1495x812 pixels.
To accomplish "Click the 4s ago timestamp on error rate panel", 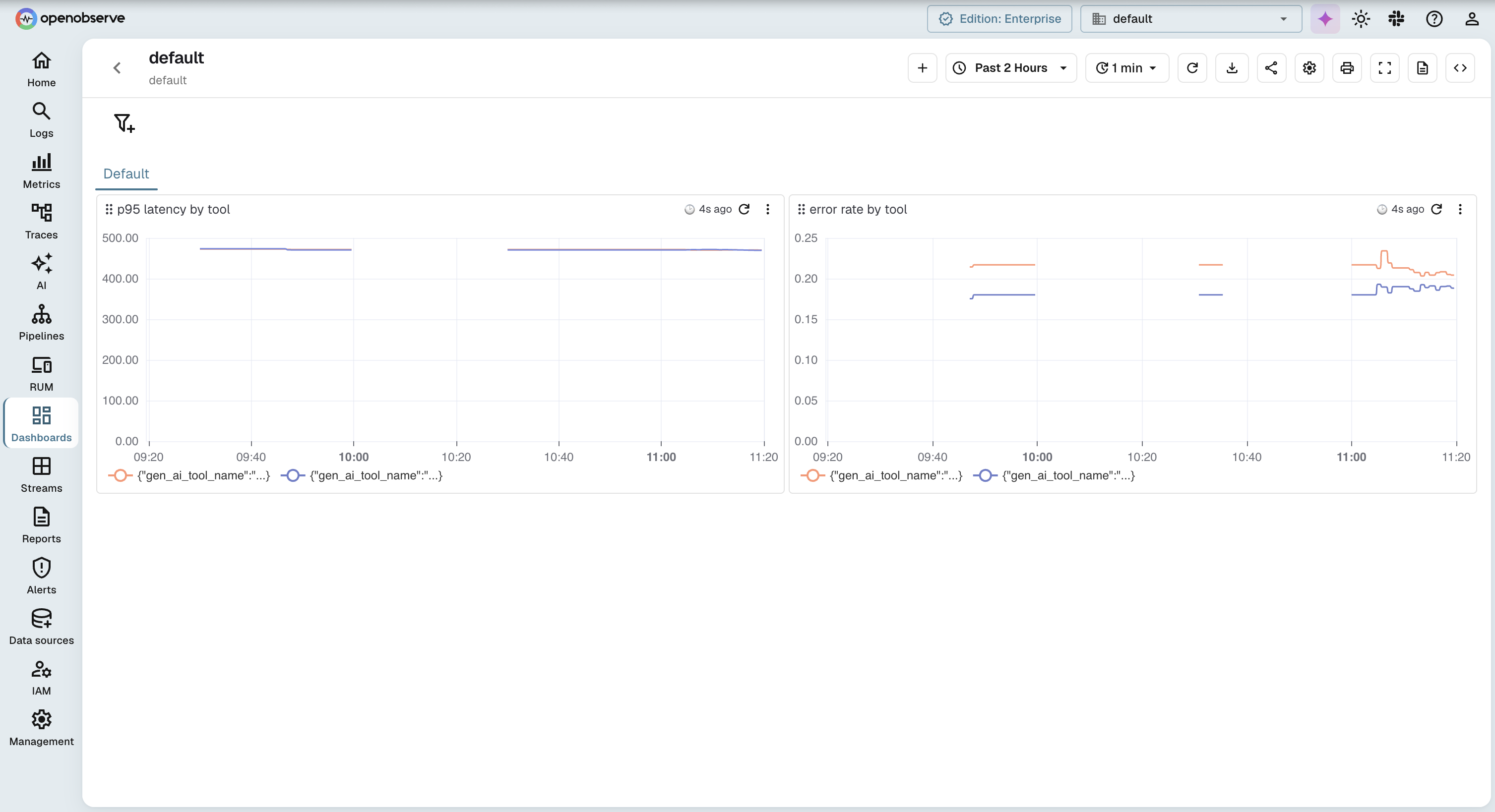I will 1407,209.
